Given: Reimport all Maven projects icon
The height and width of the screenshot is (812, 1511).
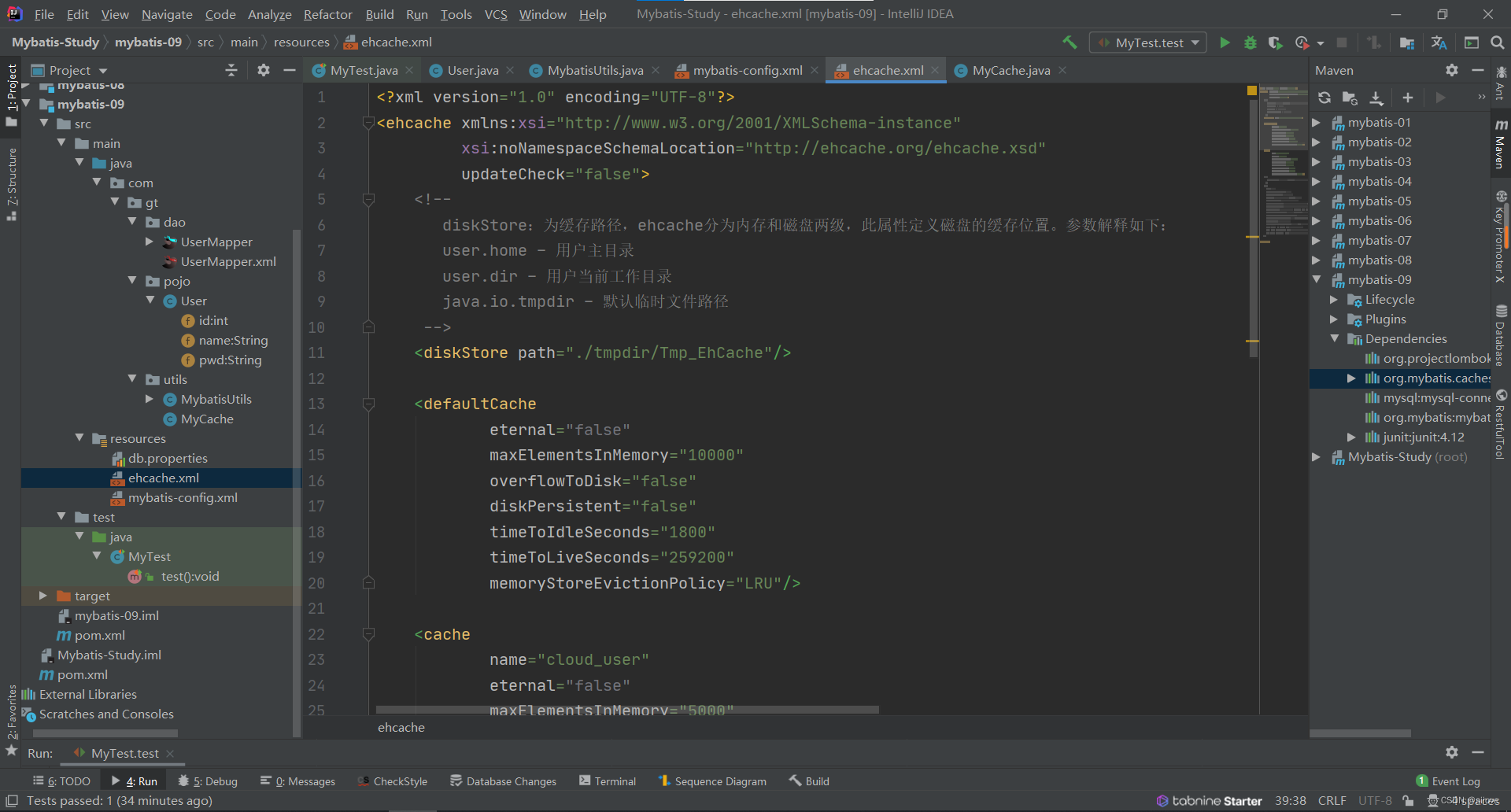Looking at the screenshot, I should (1324, 98).
